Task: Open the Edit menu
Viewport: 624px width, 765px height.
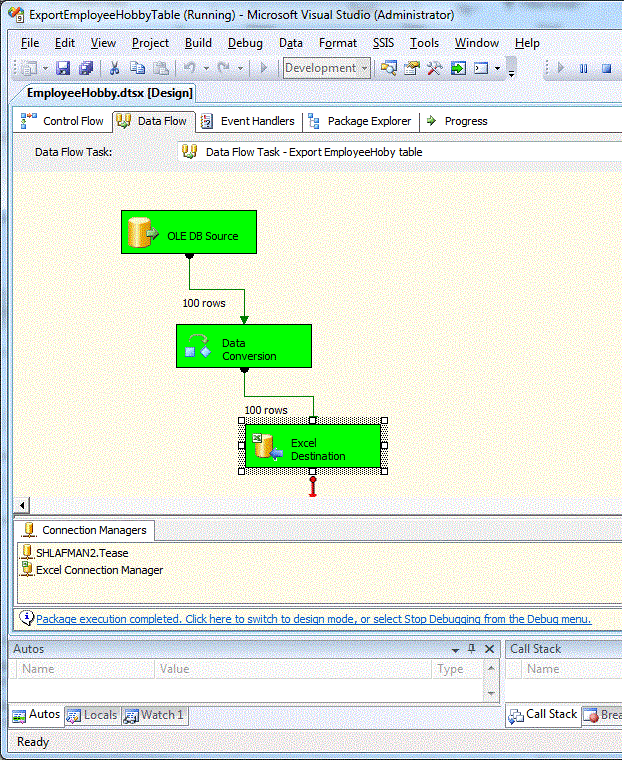Action: pyautogui.click(x=64, y=43)
